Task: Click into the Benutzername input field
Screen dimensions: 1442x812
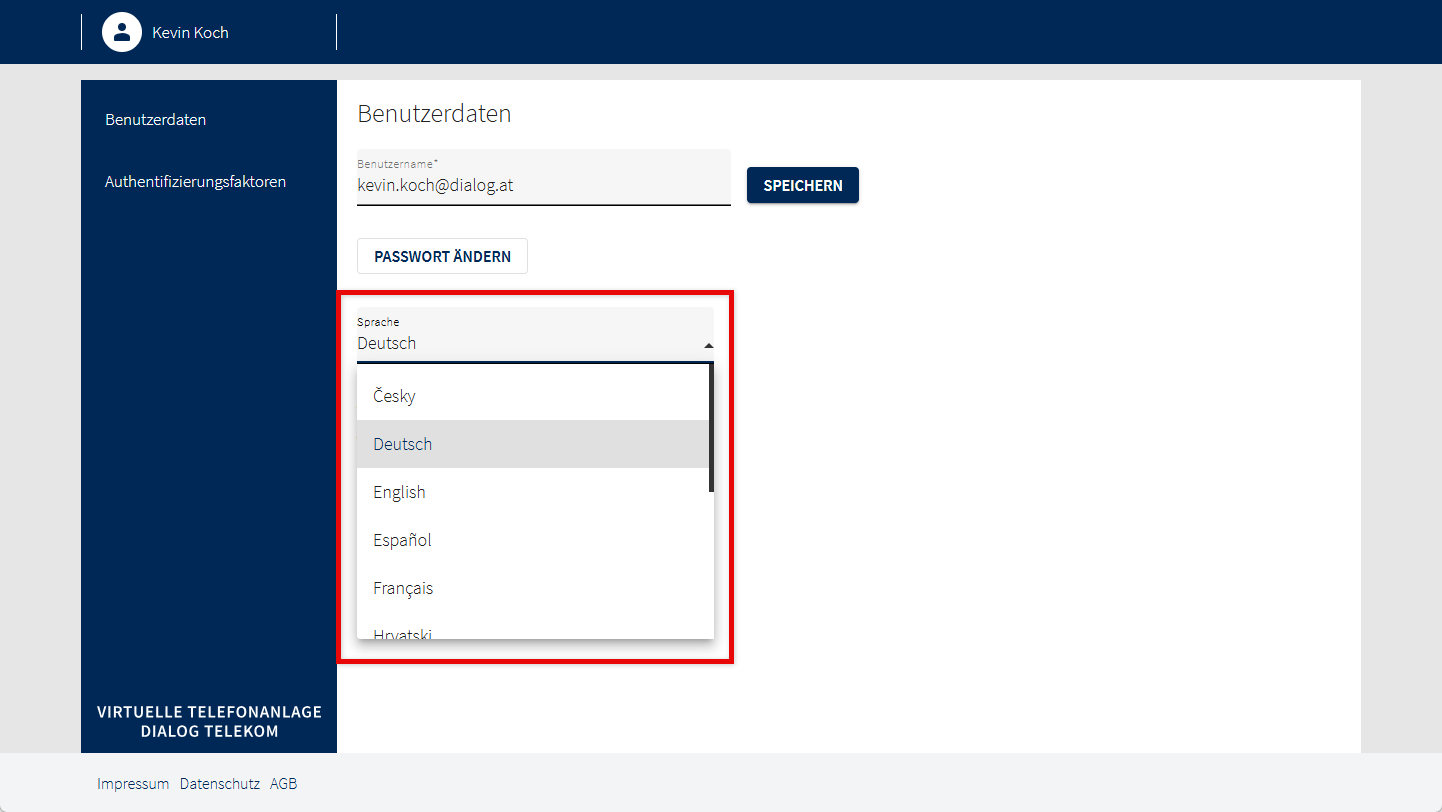Action: coord(542,185)
